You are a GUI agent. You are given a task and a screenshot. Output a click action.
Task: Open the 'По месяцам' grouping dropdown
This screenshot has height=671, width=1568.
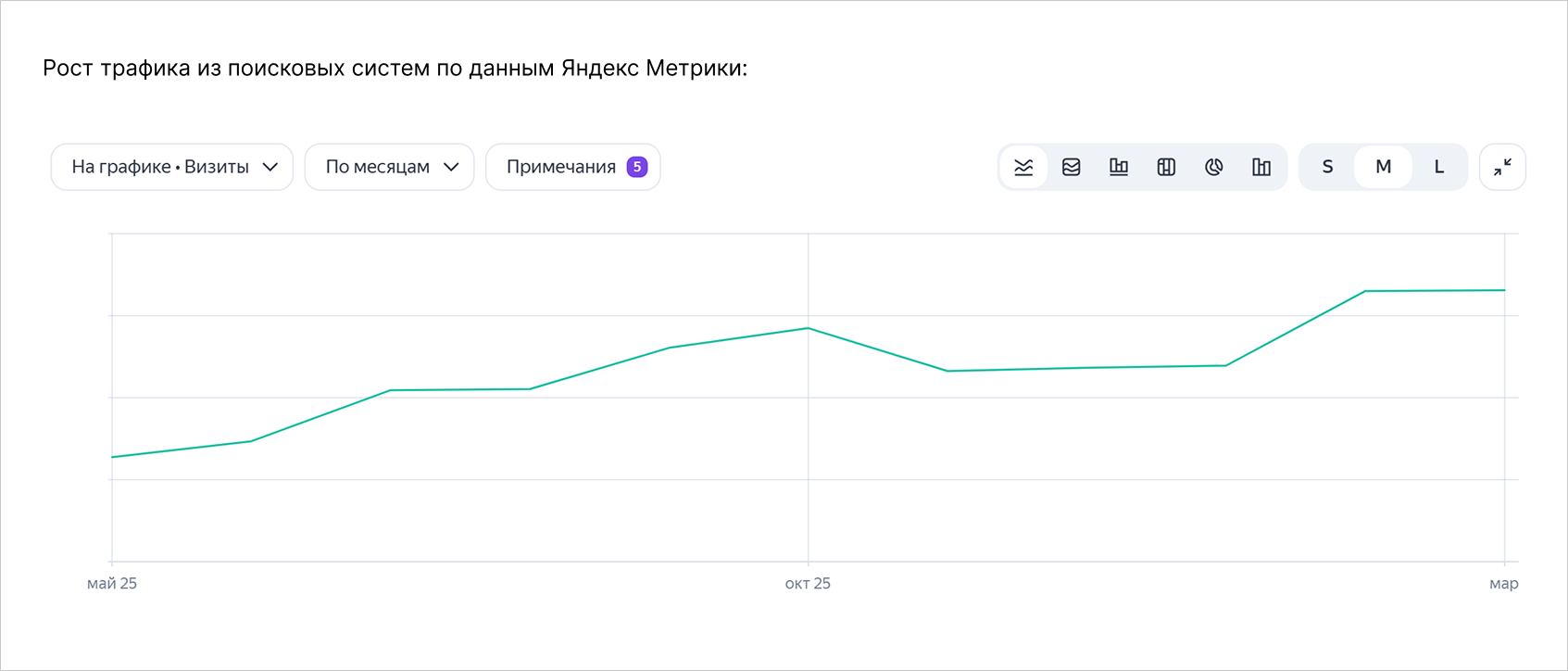coord(389,167)
